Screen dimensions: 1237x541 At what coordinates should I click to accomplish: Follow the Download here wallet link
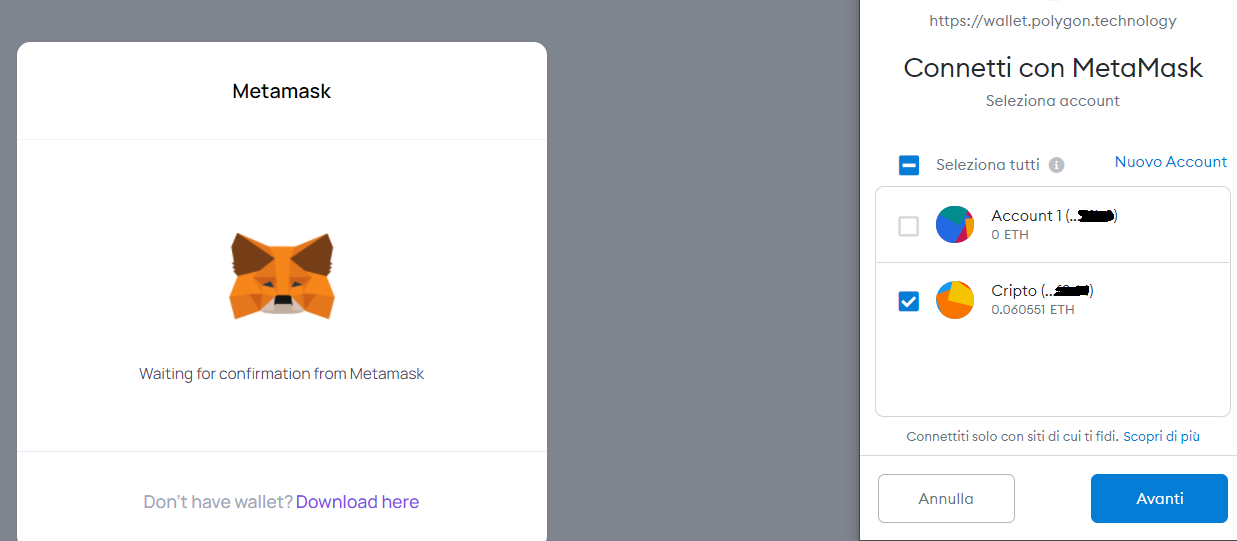click(357, 502)
